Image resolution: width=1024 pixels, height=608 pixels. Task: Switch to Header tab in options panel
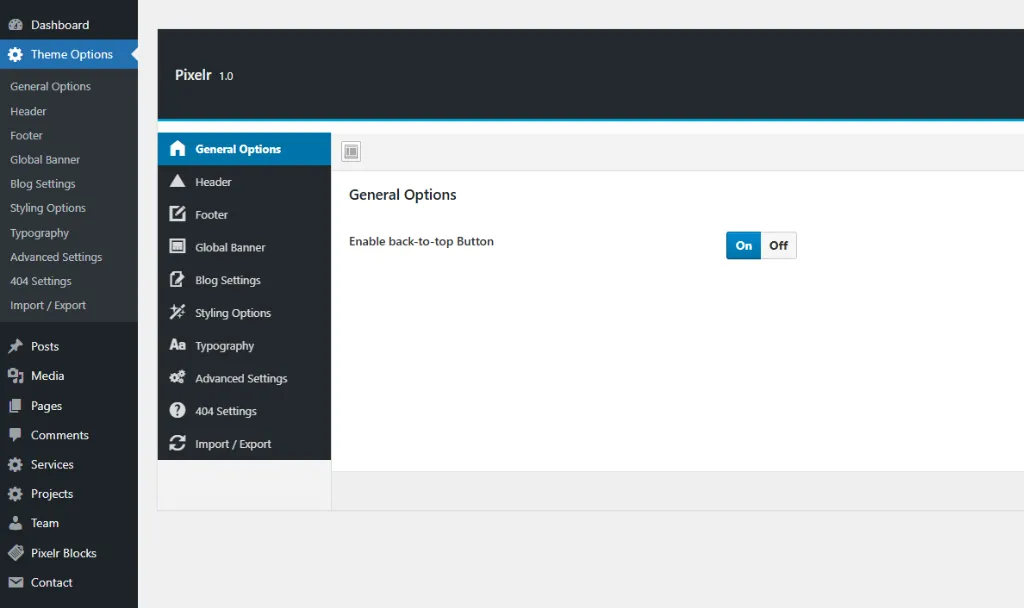pos(213,182)
